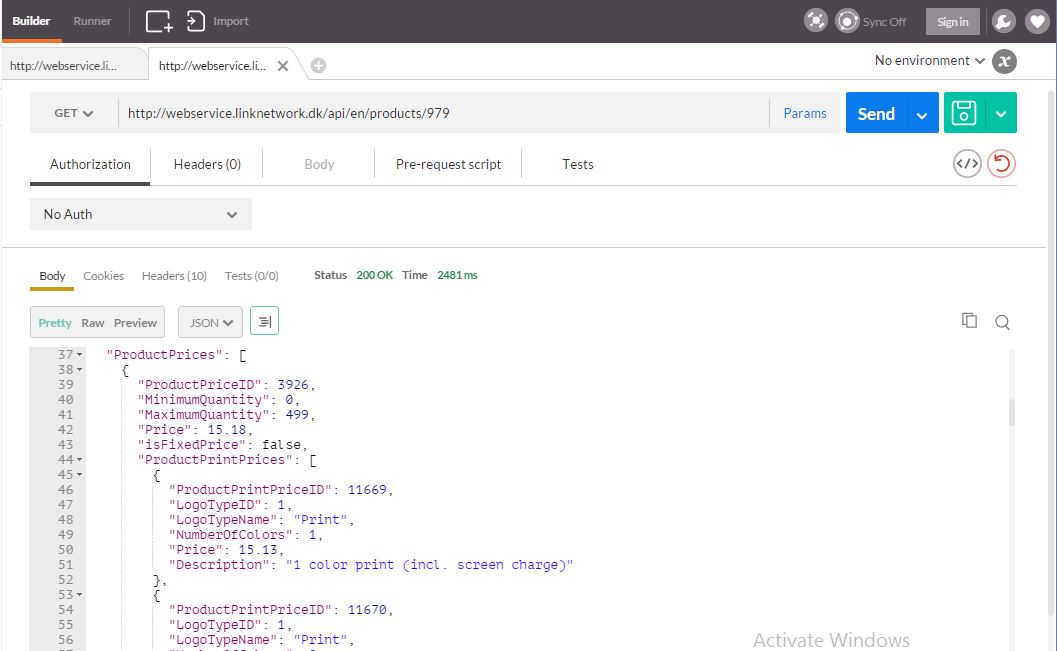1057x651 pixels.
Task: Search the response body icon
Action: [x=1002, y=322]
